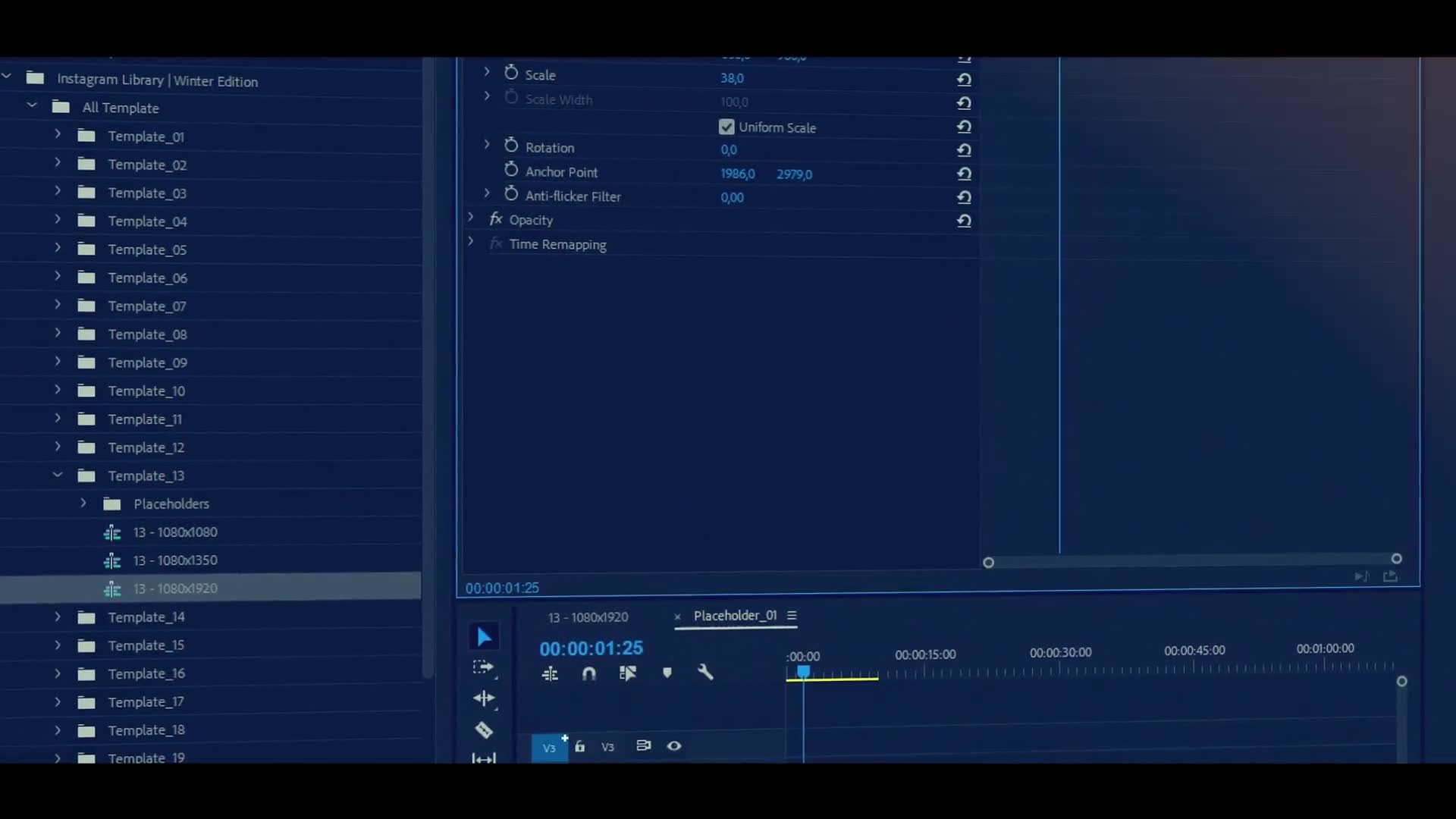
Task: Select the Slip tool
Action: tap(484, 758)
